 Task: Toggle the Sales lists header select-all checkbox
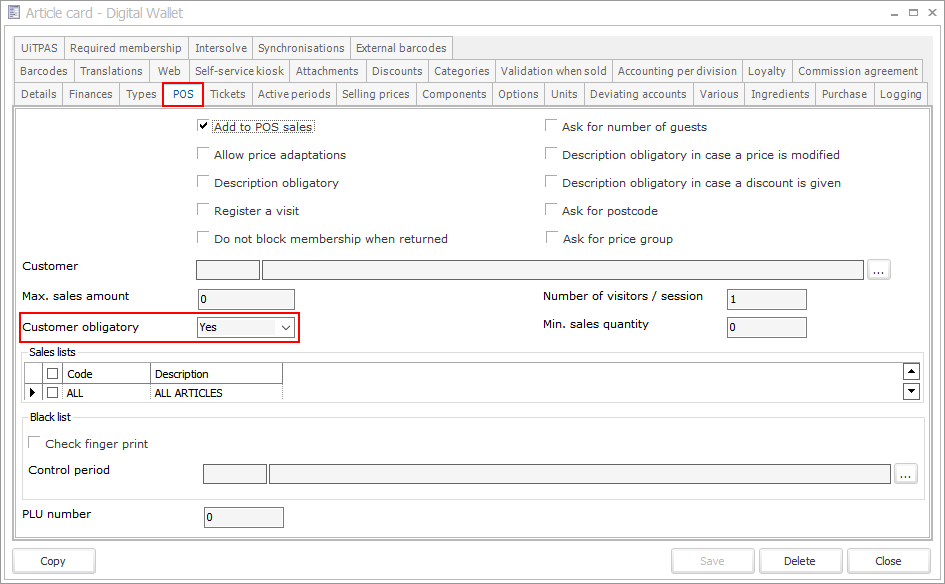tap(53, 373)
